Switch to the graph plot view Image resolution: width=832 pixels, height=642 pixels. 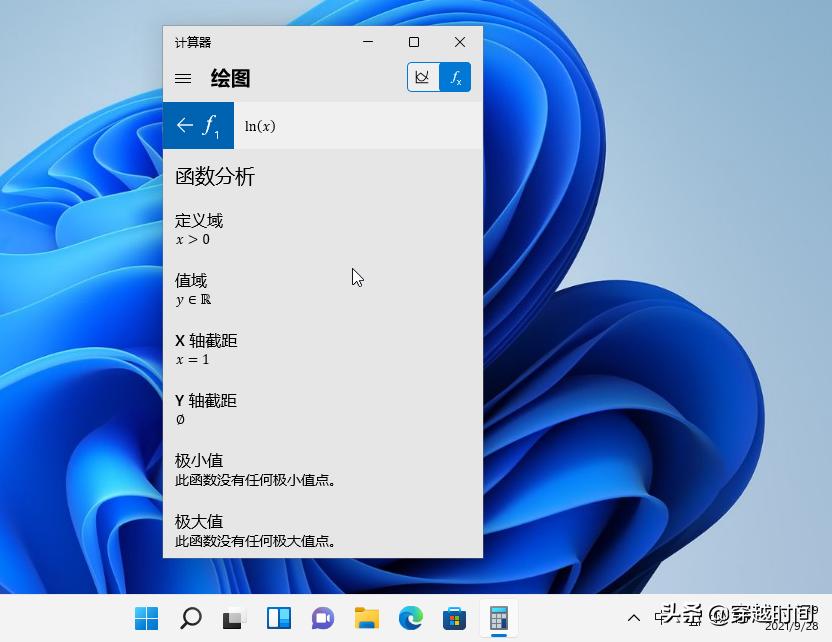coord(422,76)
